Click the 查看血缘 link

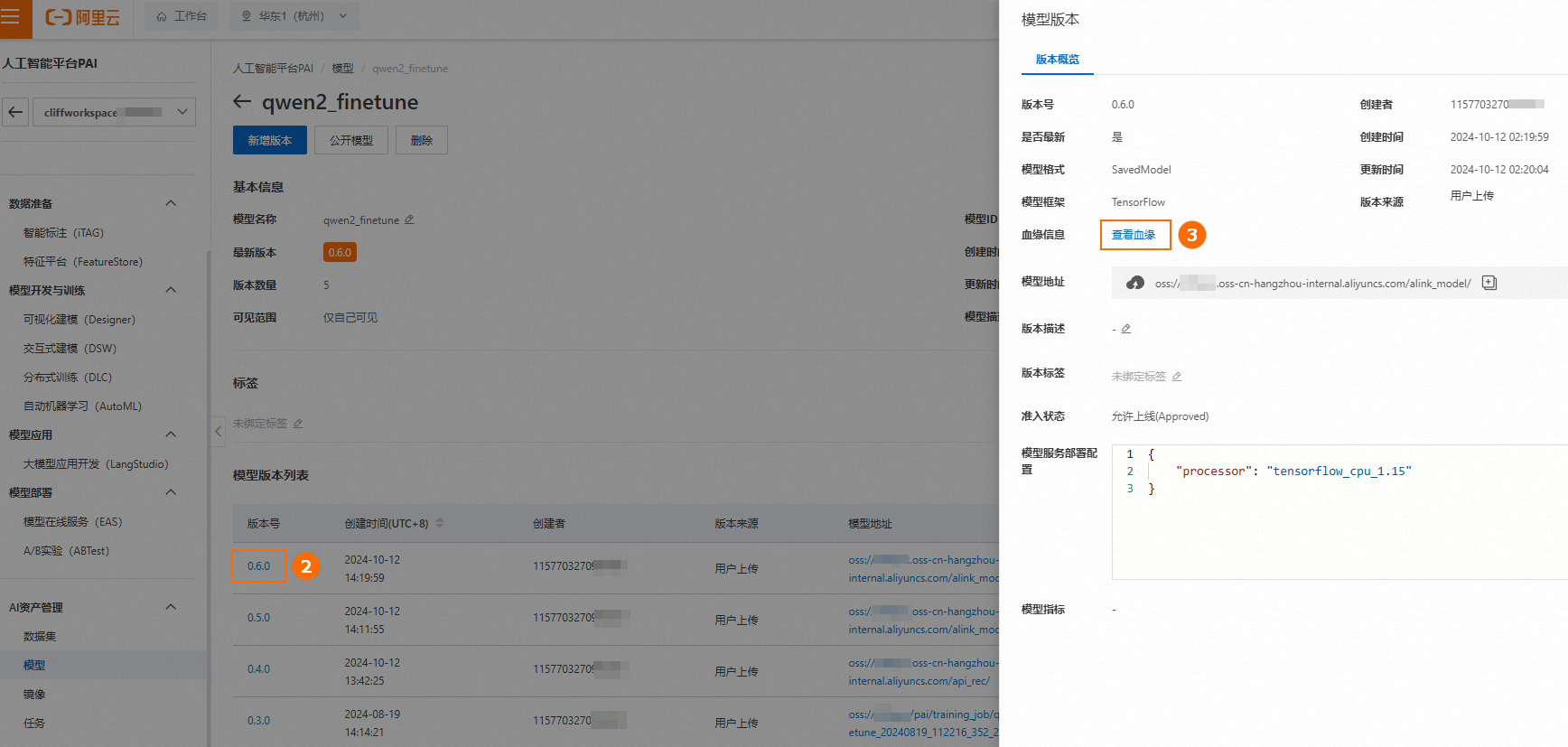pyautogui.click(x=1134, y=235)
